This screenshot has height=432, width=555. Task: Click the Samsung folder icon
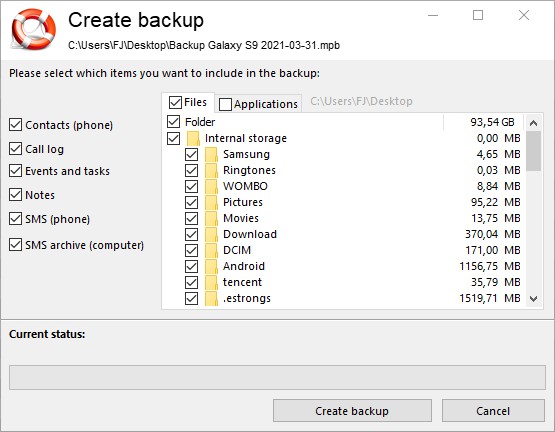tap(211, 154)
